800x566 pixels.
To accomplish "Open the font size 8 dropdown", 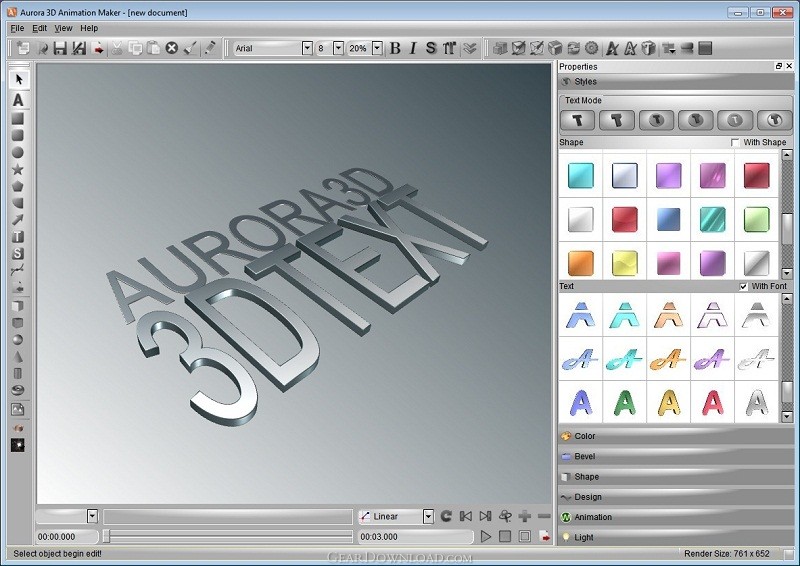I will [x=338, y=48].
